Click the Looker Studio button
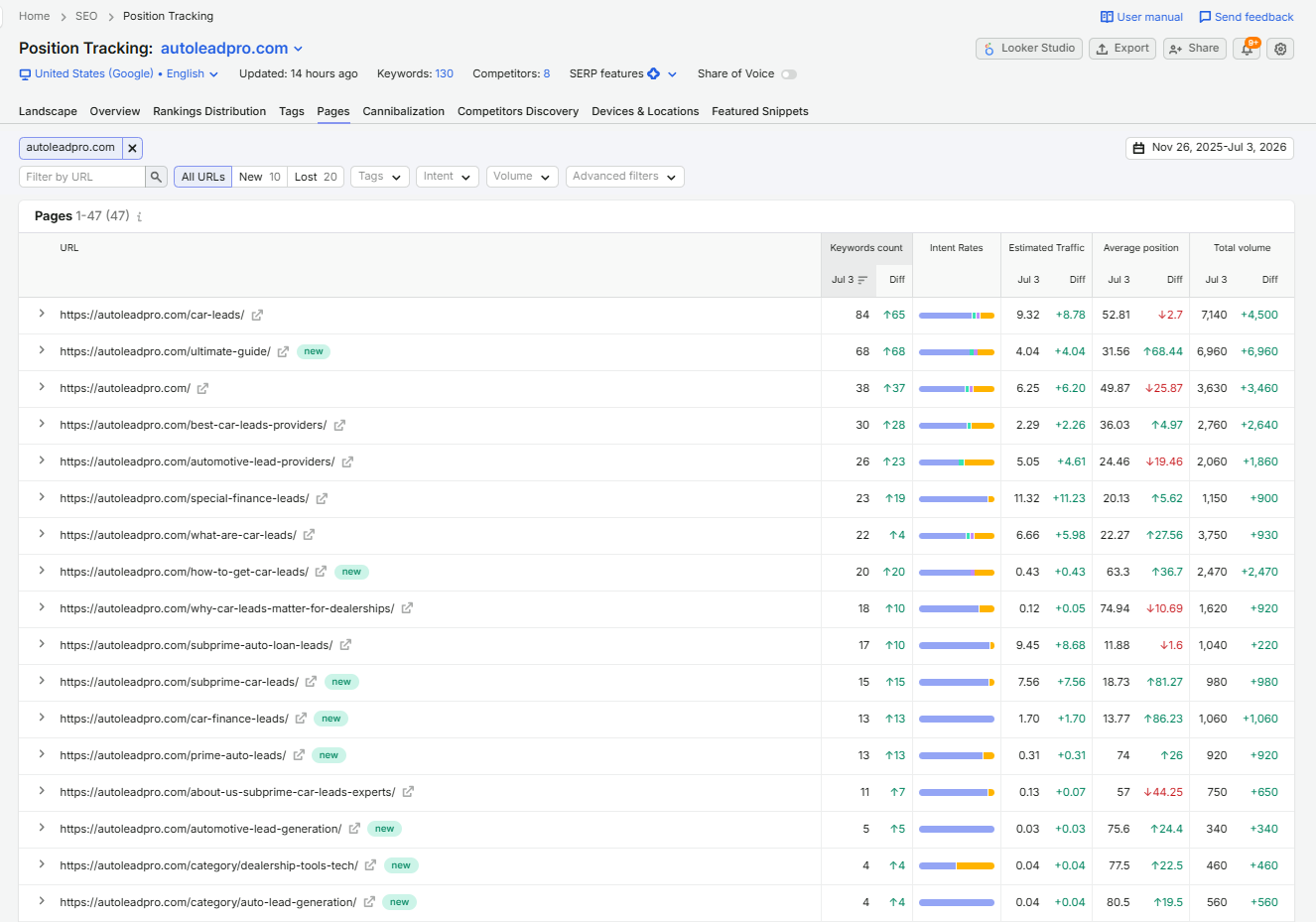The image size is (1316, 922). click(1029, 49)
